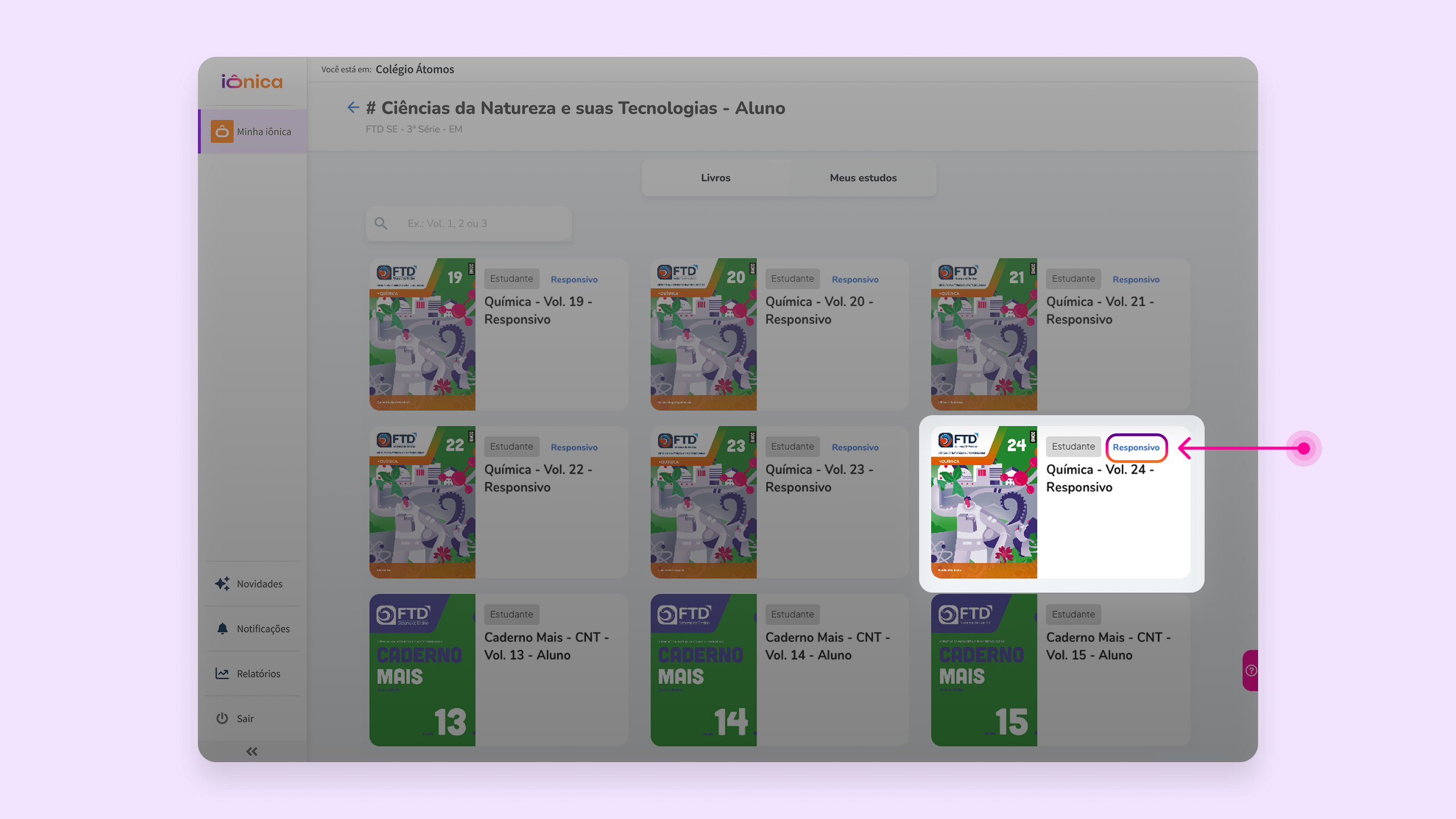Viewport: 1456px width, 819px height.
Task: Go back using the left arrow
Action: [x=353, y=107]
